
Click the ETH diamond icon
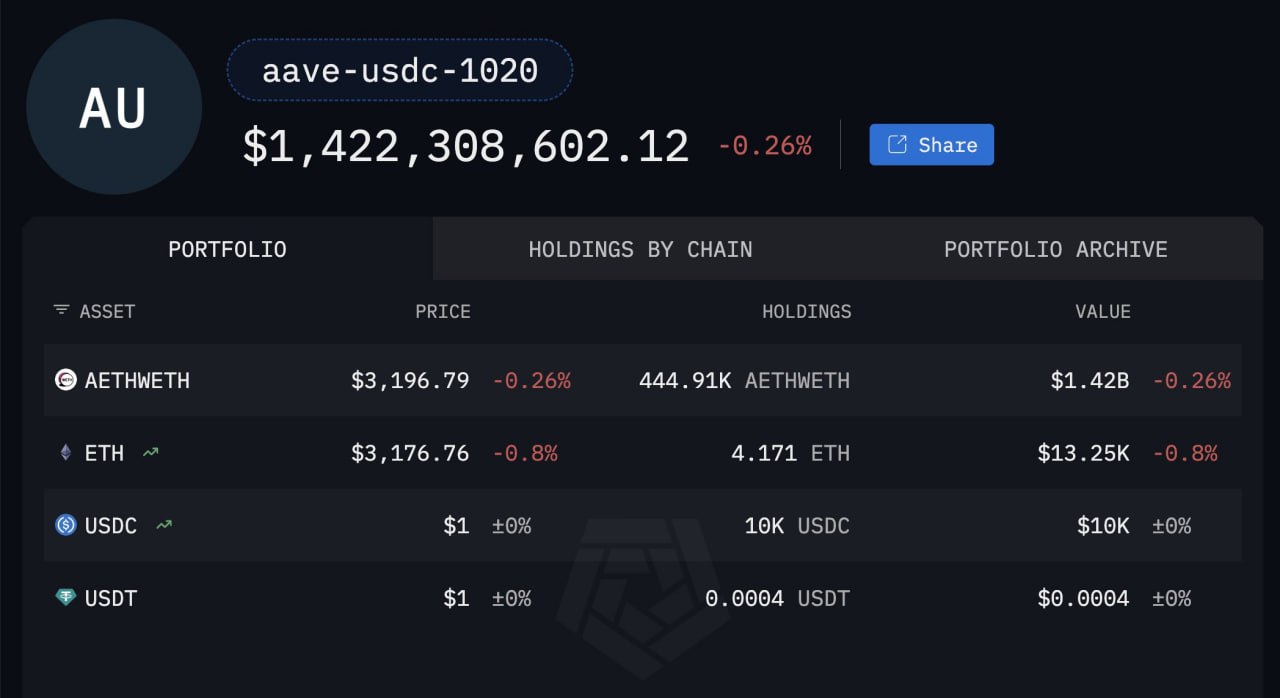point(66,453)
